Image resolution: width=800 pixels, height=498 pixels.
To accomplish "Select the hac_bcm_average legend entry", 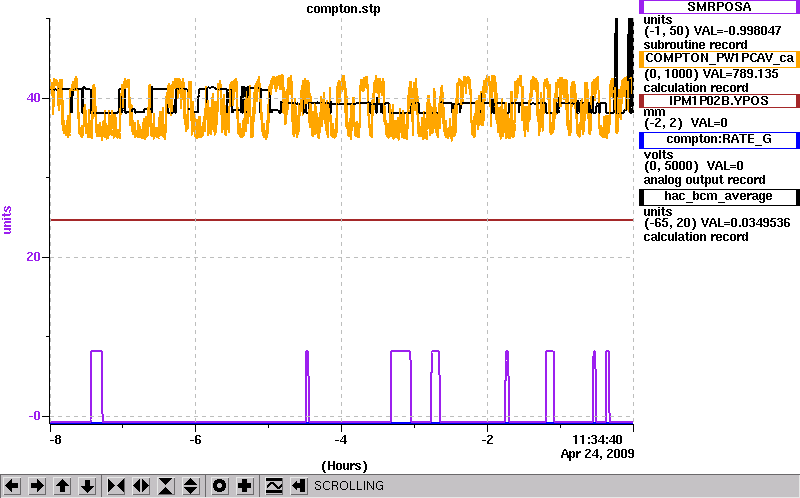I will pos(719,196).
